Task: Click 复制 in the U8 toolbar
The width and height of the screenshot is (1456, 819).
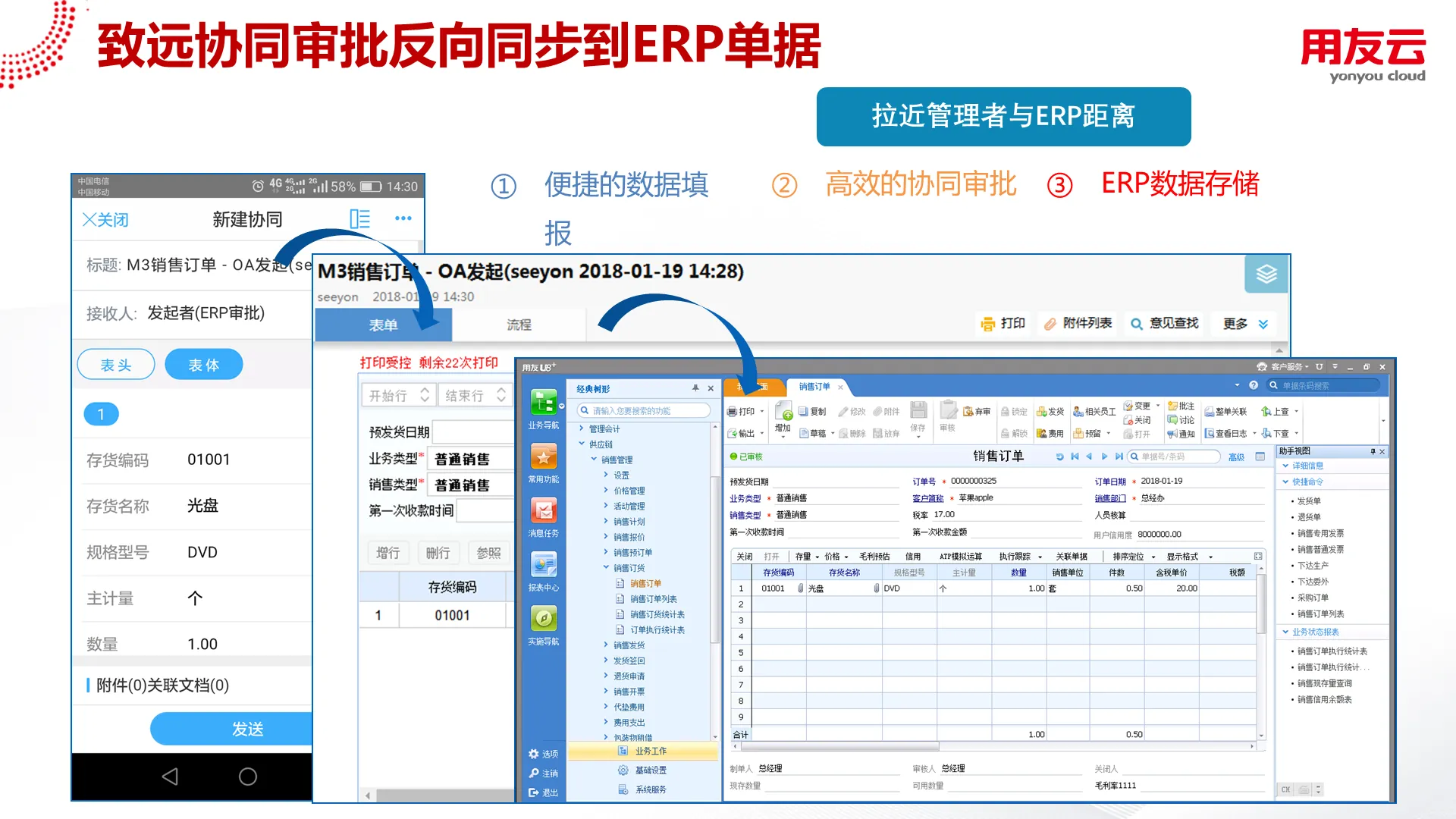Action: (x=812, y=412)
